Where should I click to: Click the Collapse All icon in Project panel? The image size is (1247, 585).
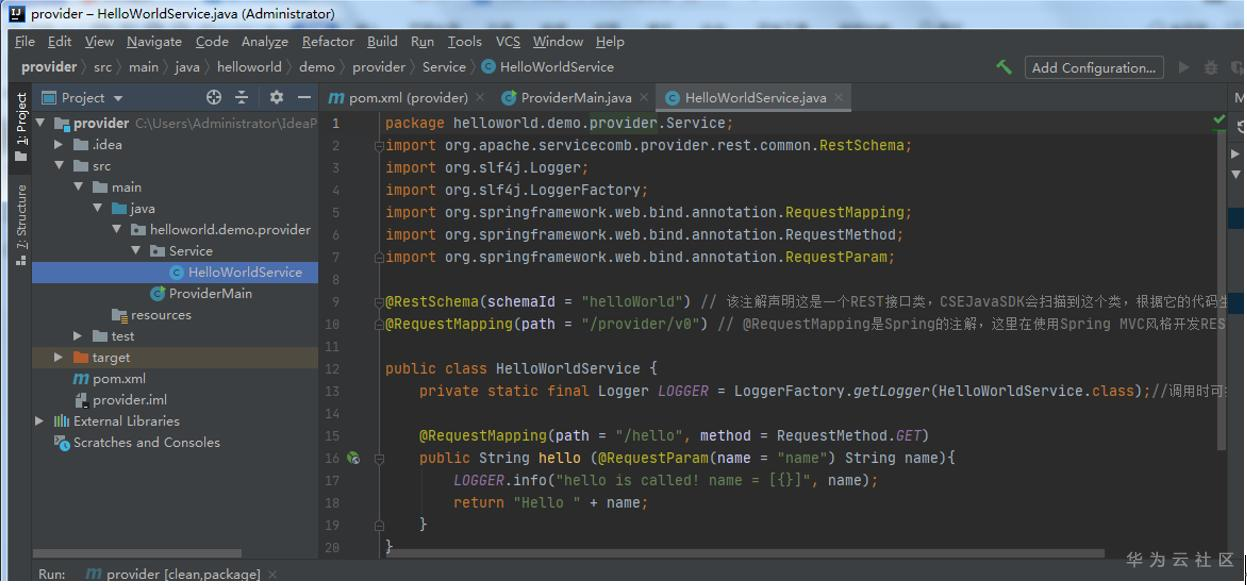[x=241, y=97]
